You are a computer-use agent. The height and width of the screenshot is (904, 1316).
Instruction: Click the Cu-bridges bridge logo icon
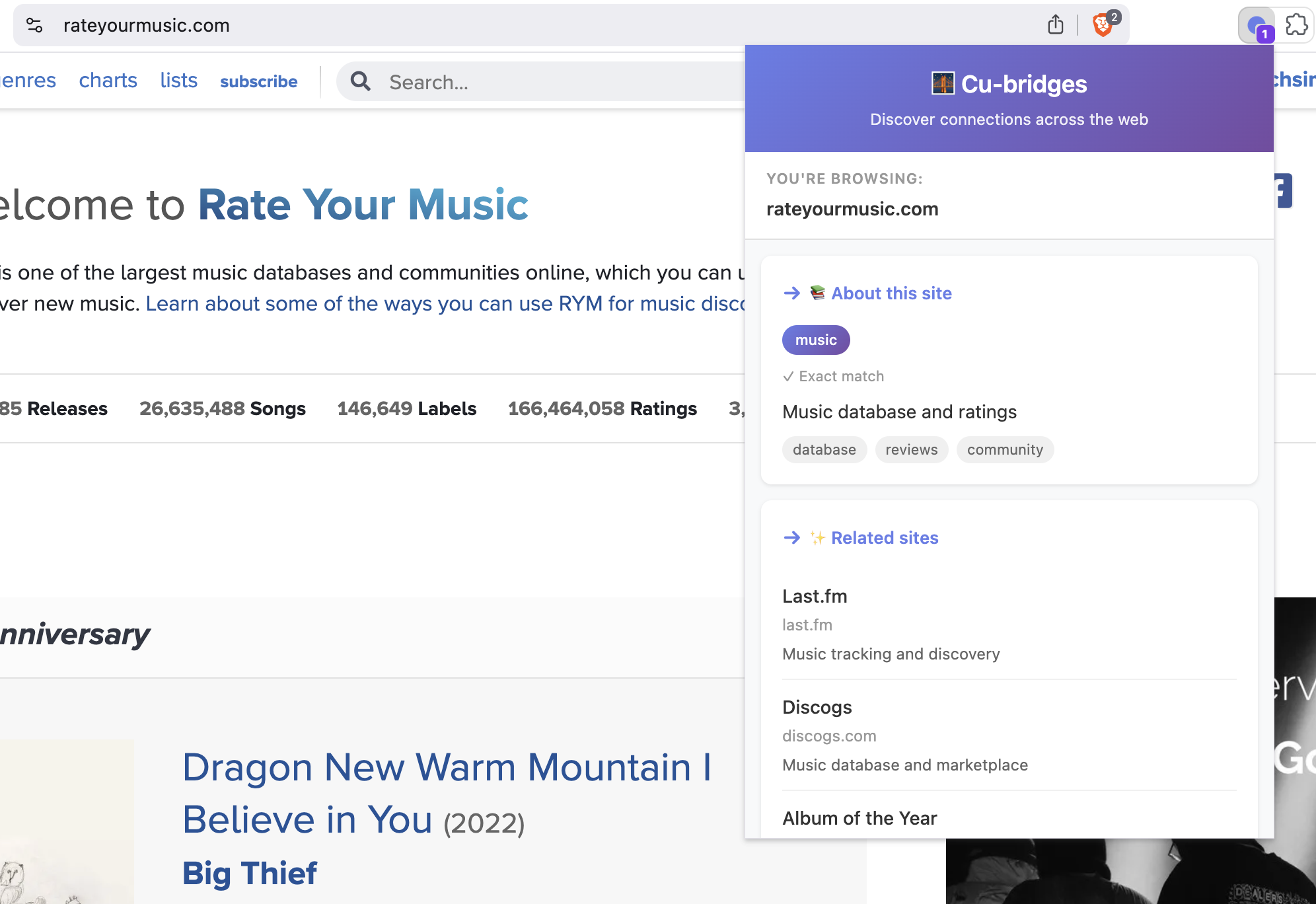[x=943, y=84]
